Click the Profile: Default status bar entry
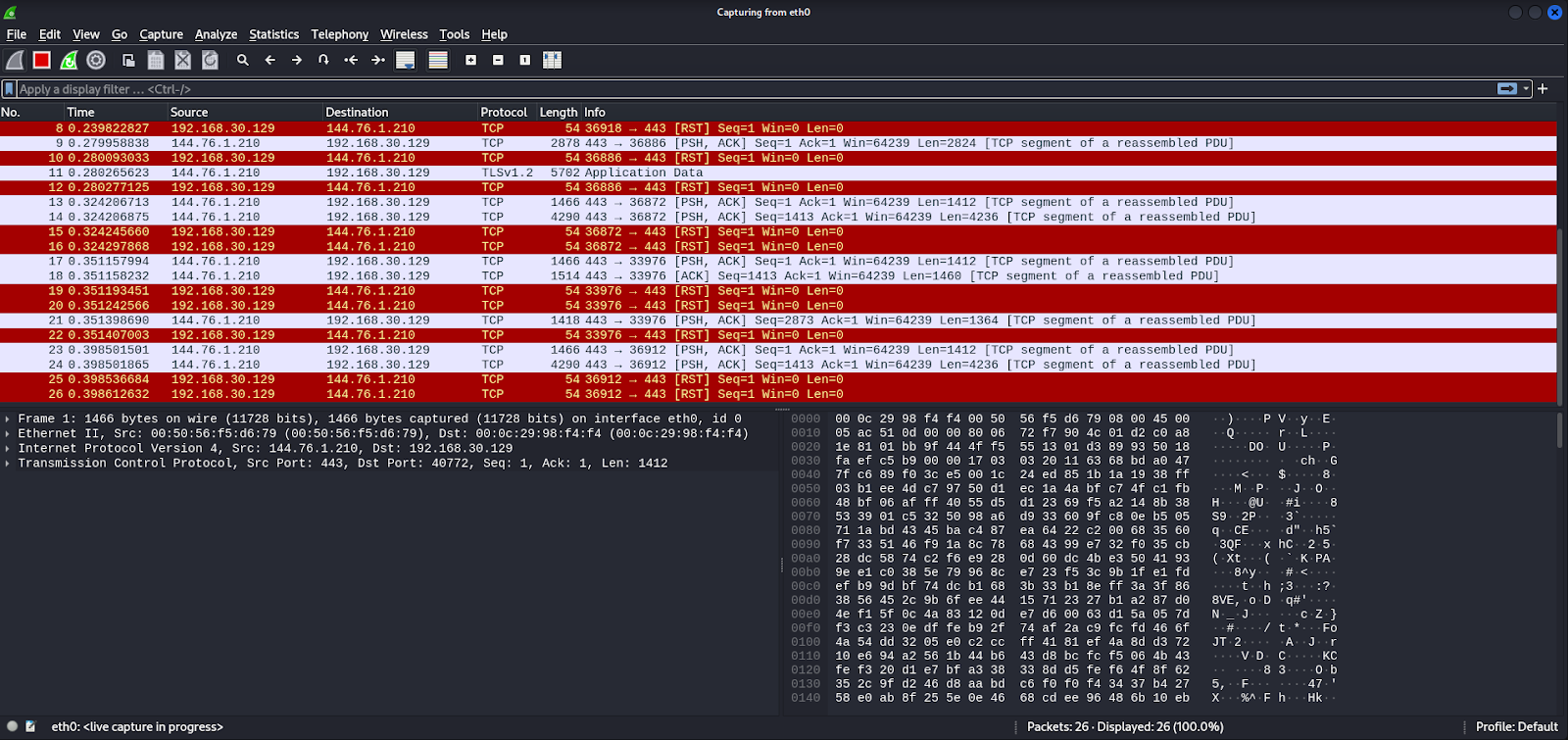The width and height of the screenshot is (1568, 740). 1516,727
